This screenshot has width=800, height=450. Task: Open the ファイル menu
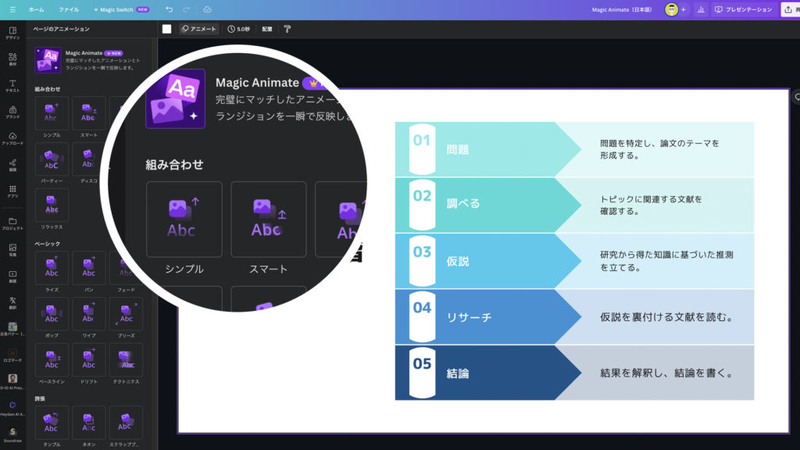click(x=68, y=10)
